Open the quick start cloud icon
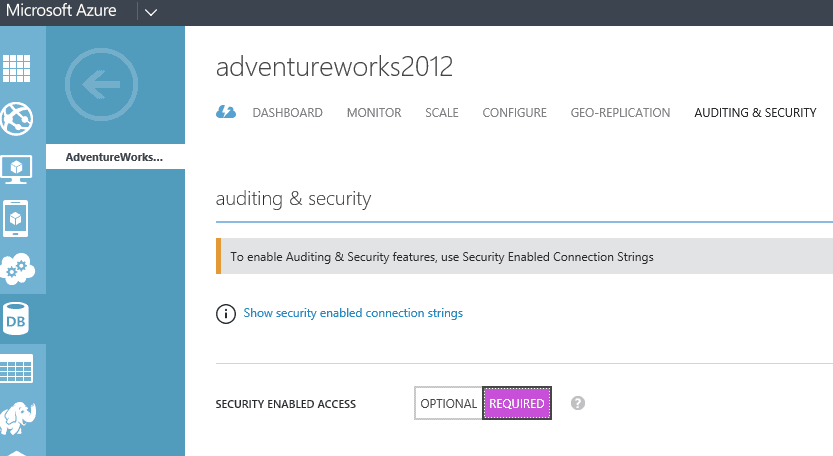833x456 pixels. pos(226,112)
